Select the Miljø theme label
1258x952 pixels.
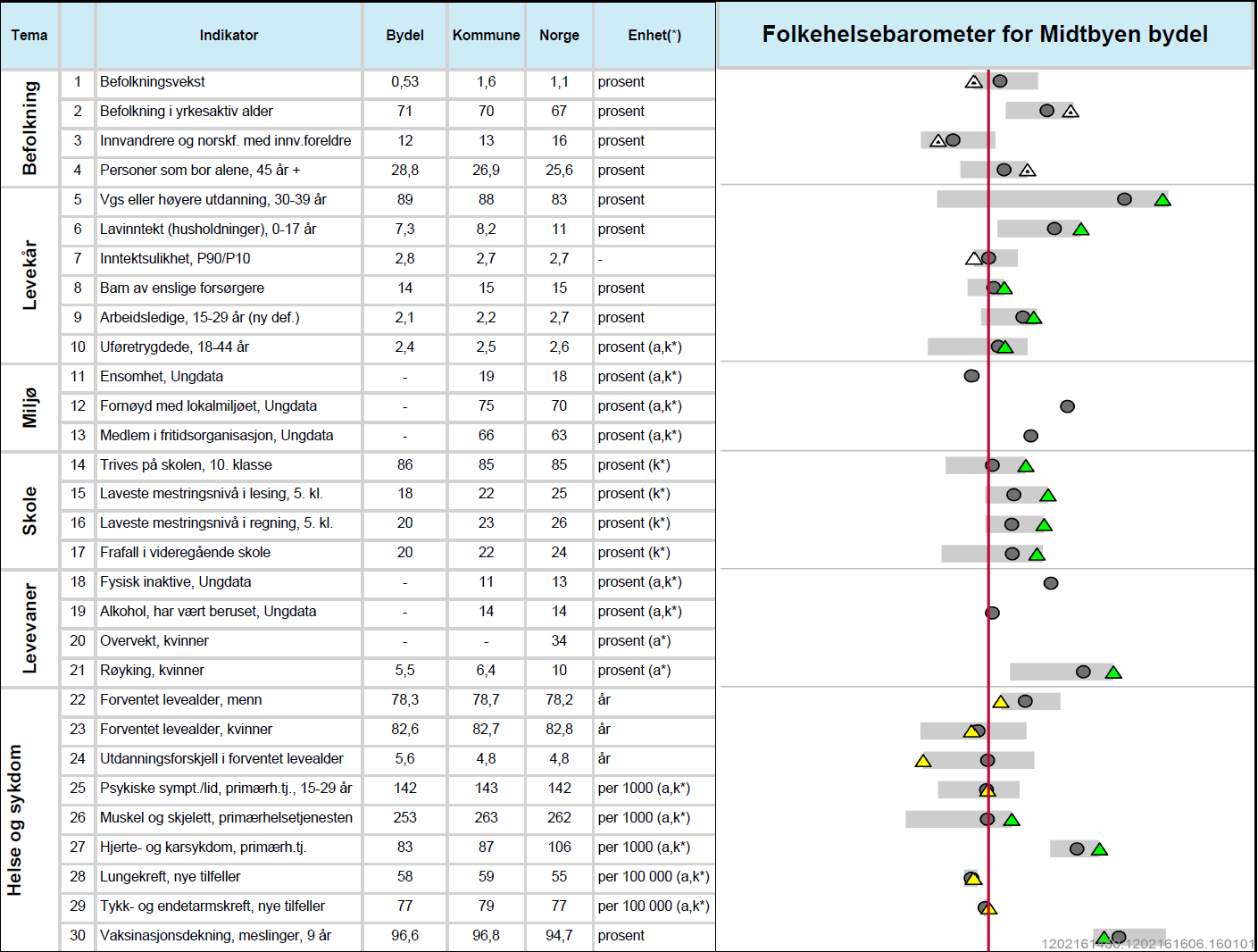[x=30, y=407]
